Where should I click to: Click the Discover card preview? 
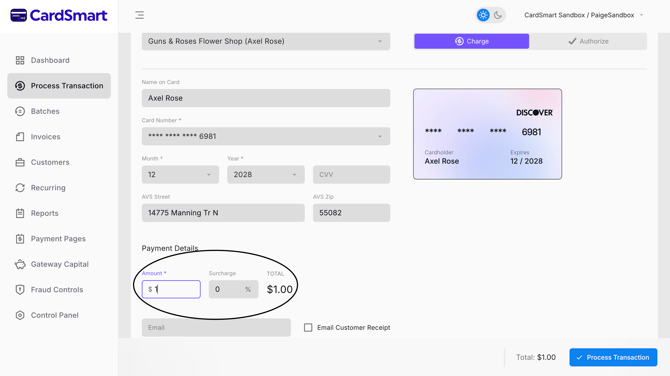tap(488, 134)
